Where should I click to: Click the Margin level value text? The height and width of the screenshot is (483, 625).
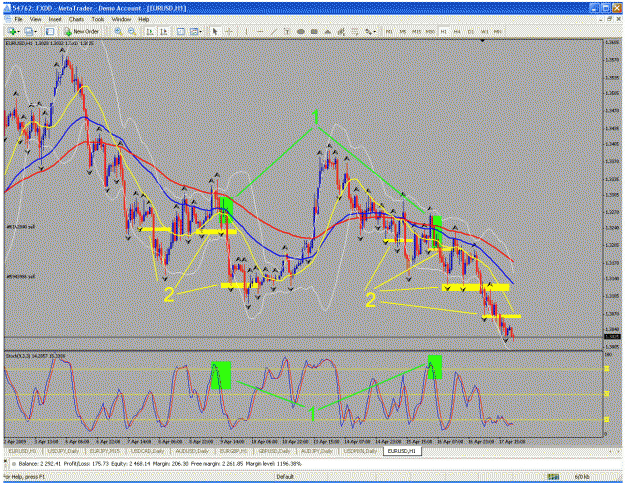pyautogui.click(x=273, y=464)
